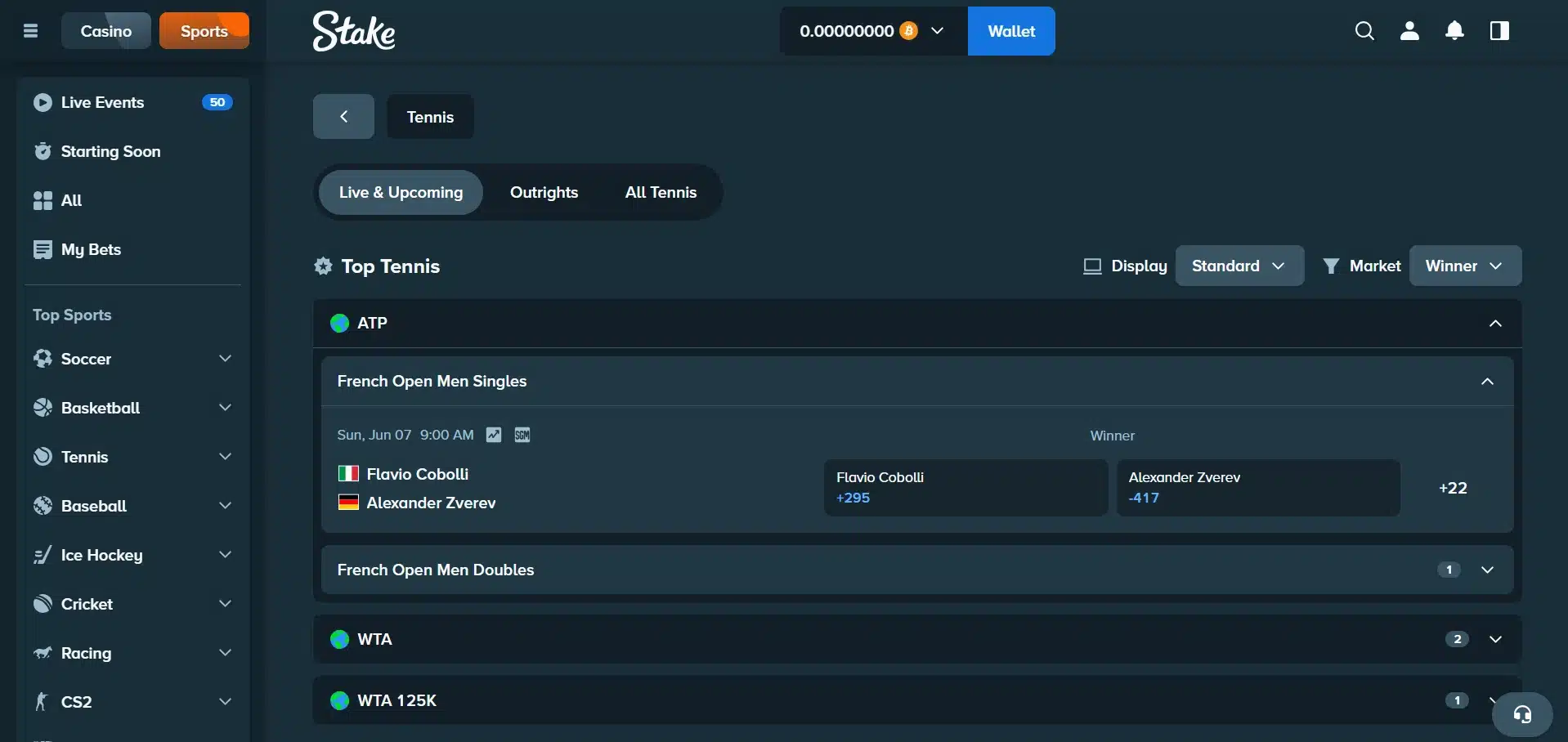Screen dimensions: 1568x742
Task: Open the Wallet button
Action: pos(1011,31)
